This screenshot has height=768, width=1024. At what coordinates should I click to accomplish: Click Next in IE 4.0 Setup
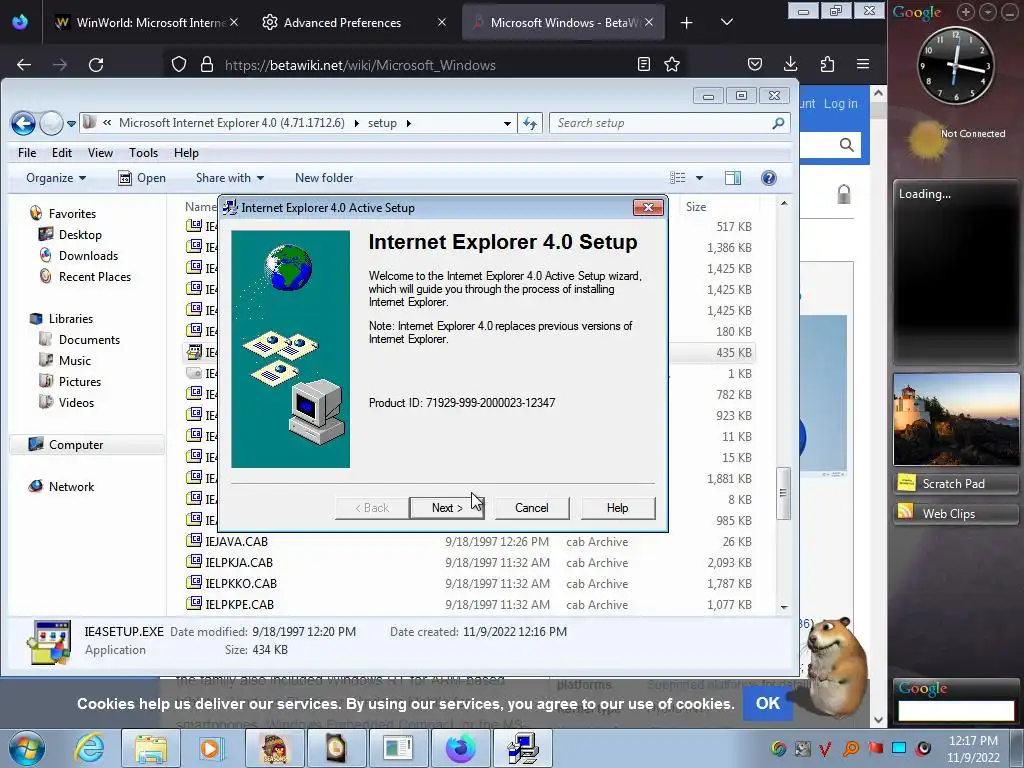point(447,508)
